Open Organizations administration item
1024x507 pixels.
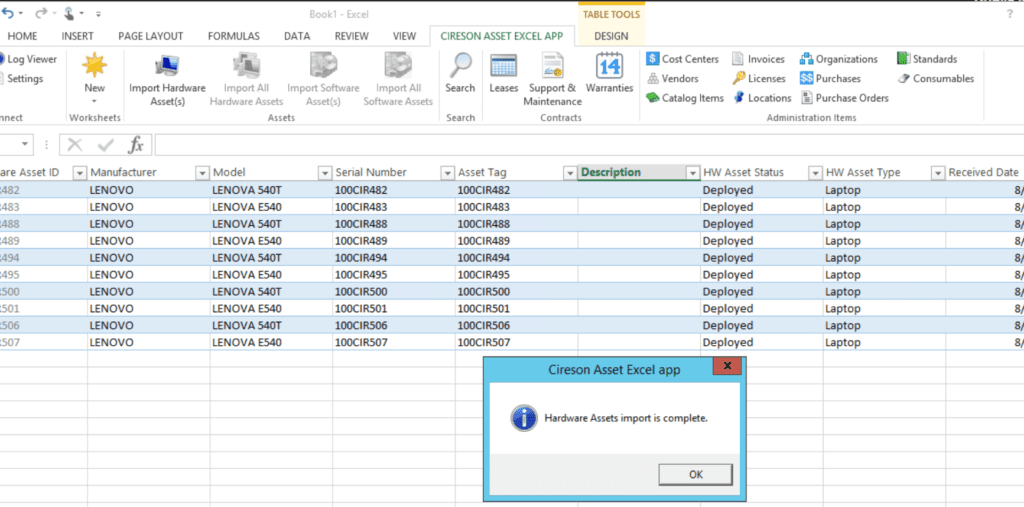[x=839, y=59]
